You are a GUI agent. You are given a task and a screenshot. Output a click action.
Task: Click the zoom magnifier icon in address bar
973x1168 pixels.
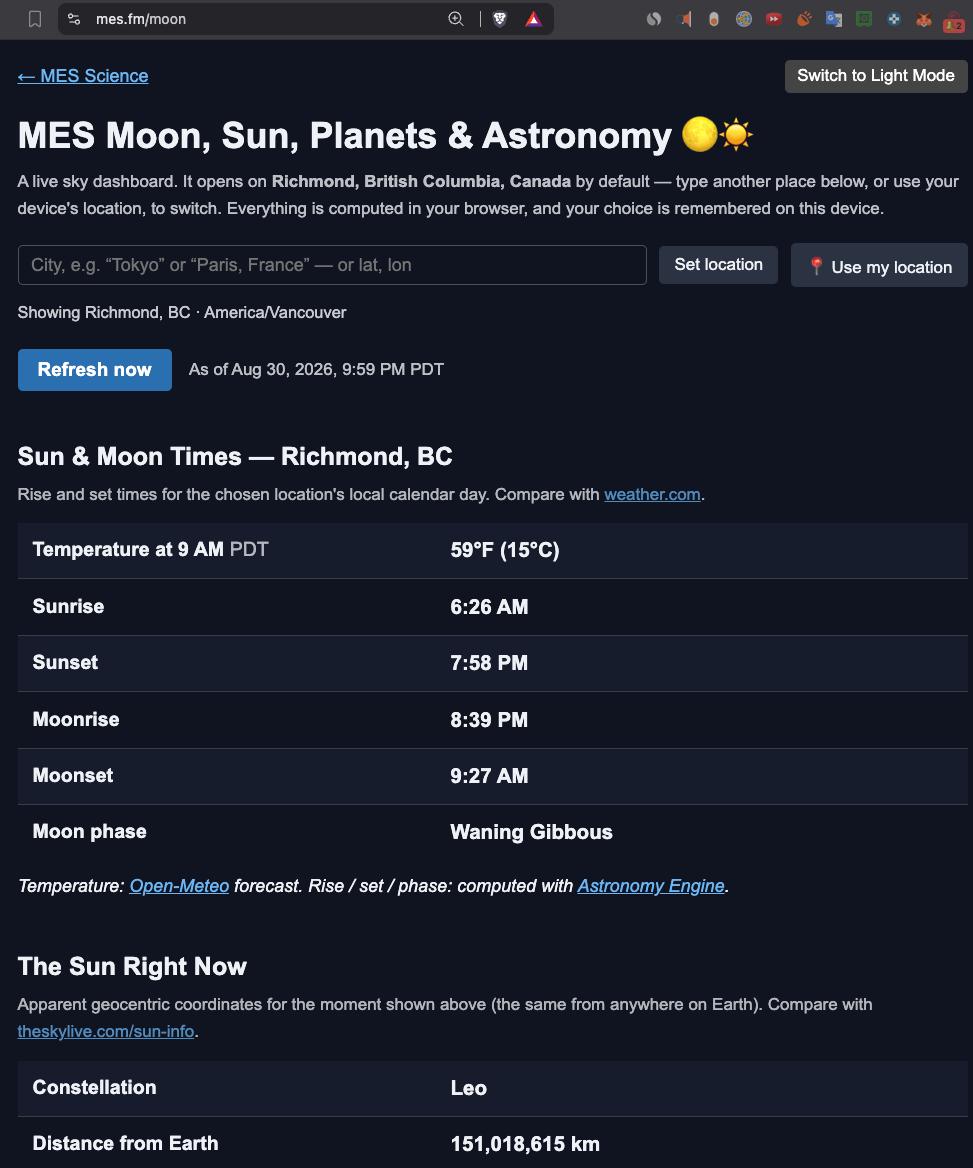pos(456,19)
